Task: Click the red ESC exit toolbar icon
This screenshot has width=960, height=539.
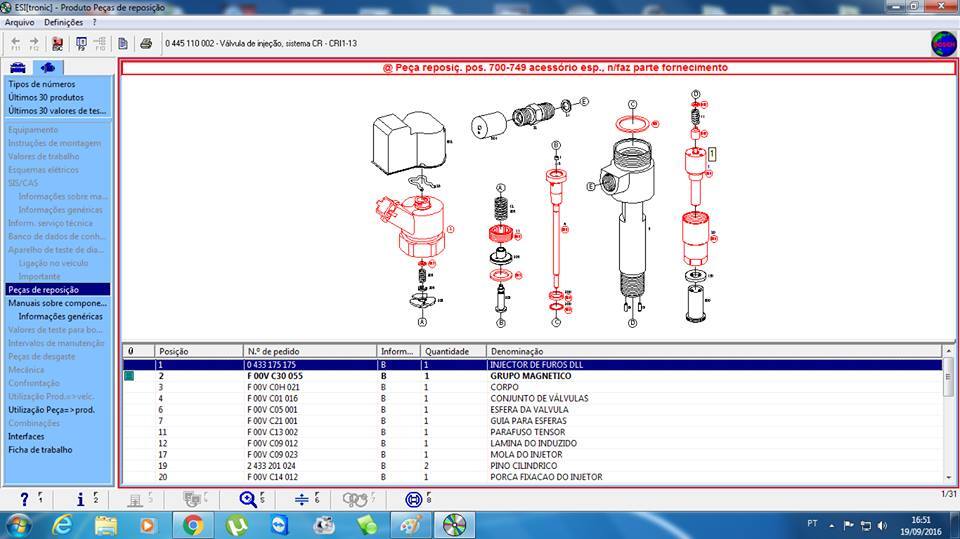Action: (x=58, y=43)
